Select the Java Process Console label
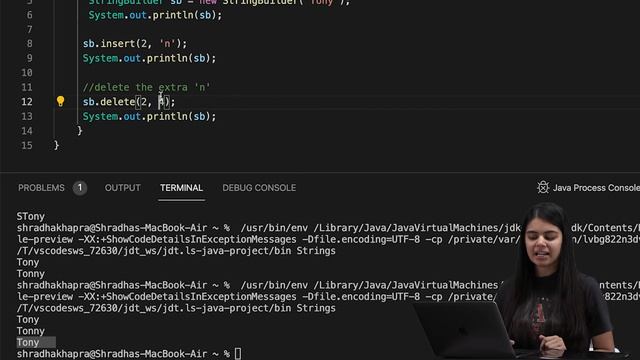This screenshot has height=360, width=640. point(596,188)
